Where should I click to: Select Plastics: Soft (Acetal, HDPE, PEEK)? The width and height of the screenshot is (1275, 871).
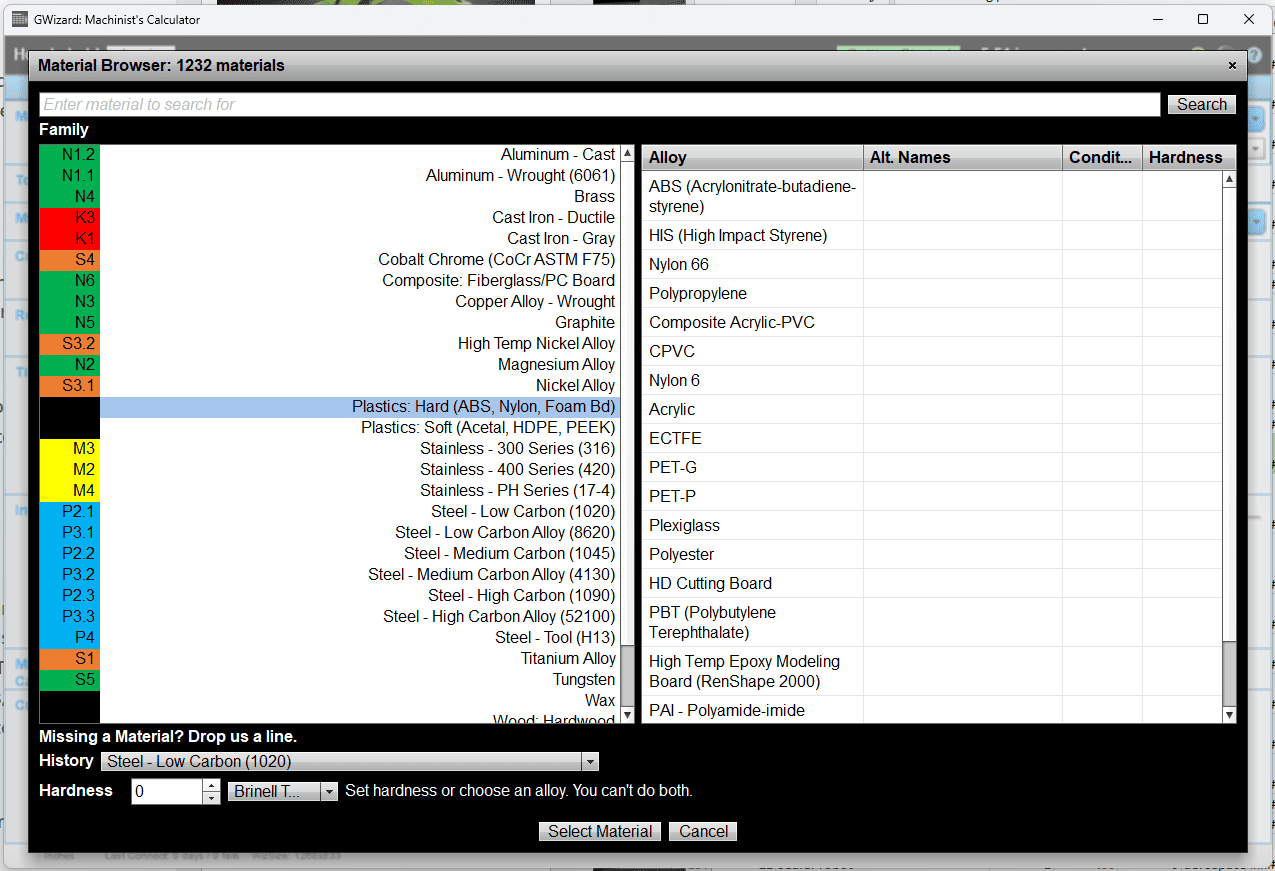(x=330, y=428)
